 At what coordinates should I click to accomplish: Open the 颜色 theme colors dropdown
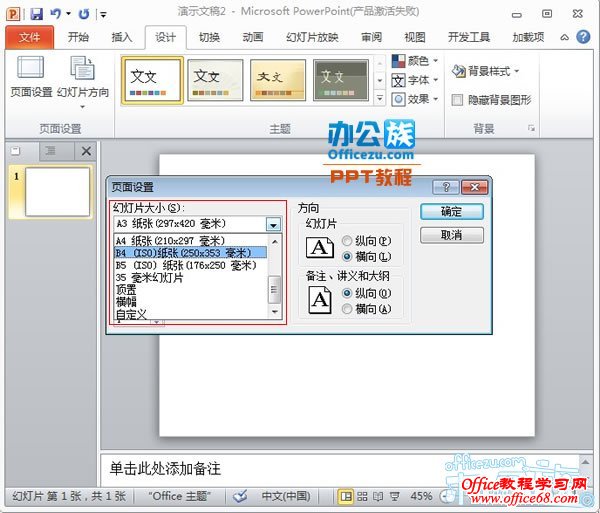(x=415, y=60)
